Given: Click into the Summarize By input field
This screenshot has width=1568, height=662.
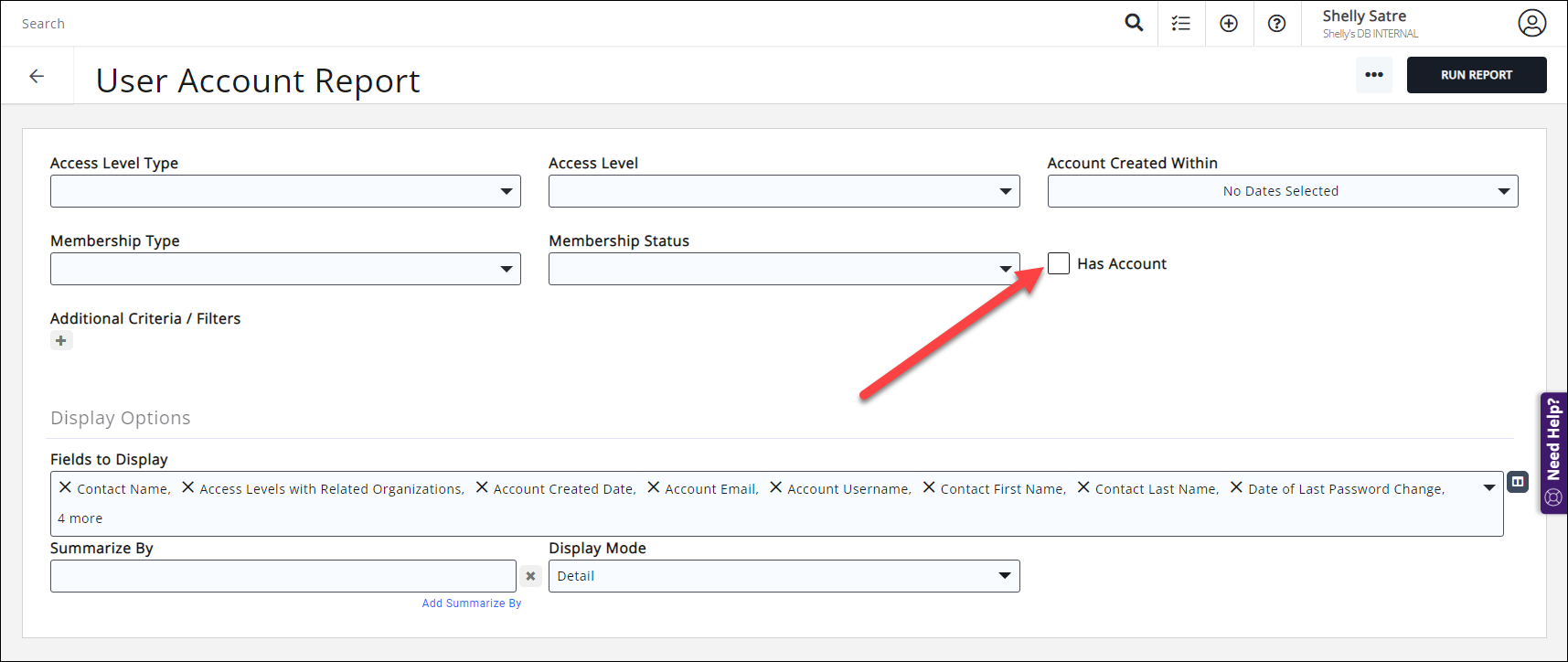Looking at the screenshot, I should (x=283, y=576).
